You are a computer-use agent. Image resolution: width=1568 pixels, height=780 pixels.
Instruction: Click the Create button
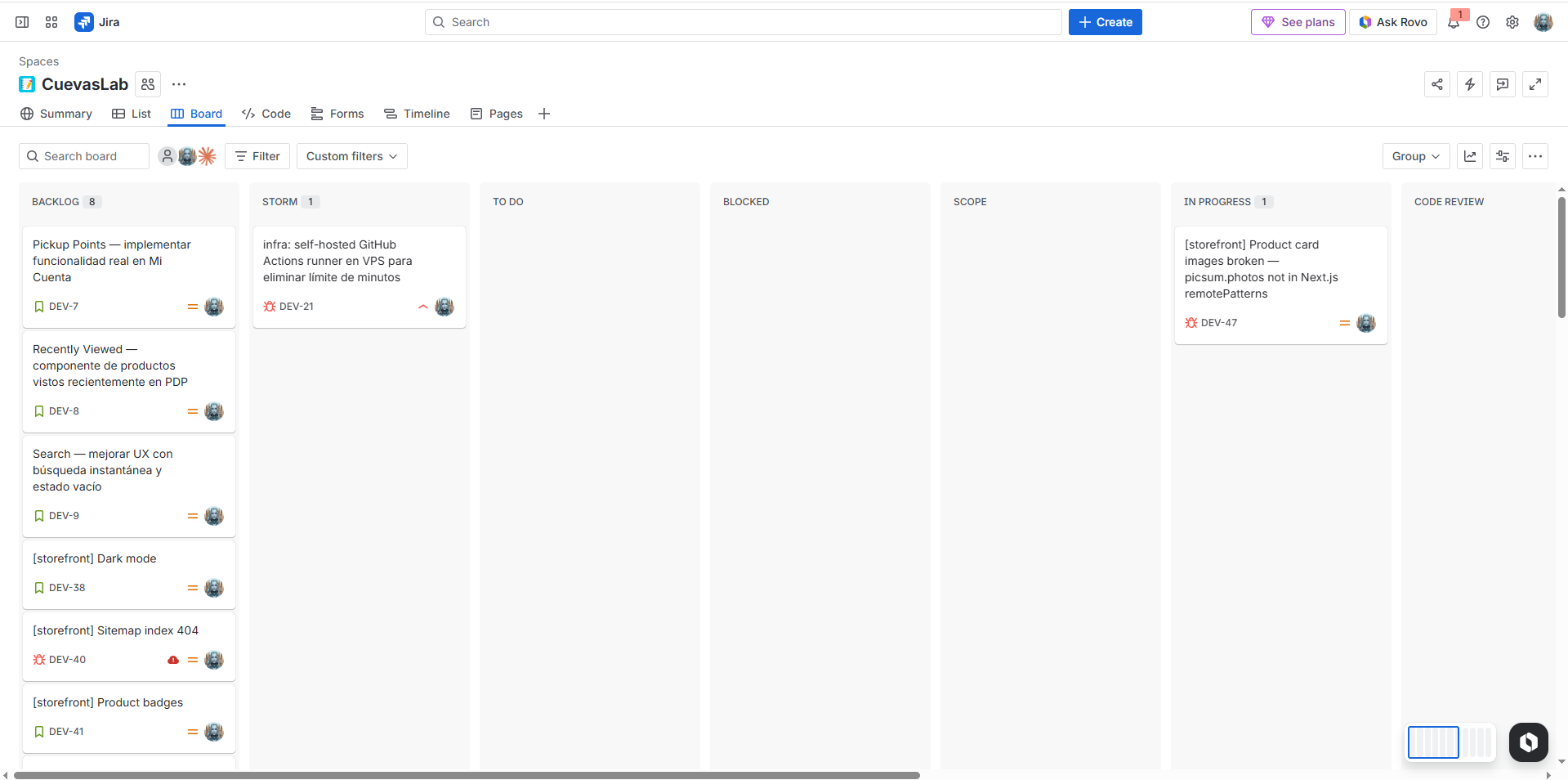coord(1105,22)
